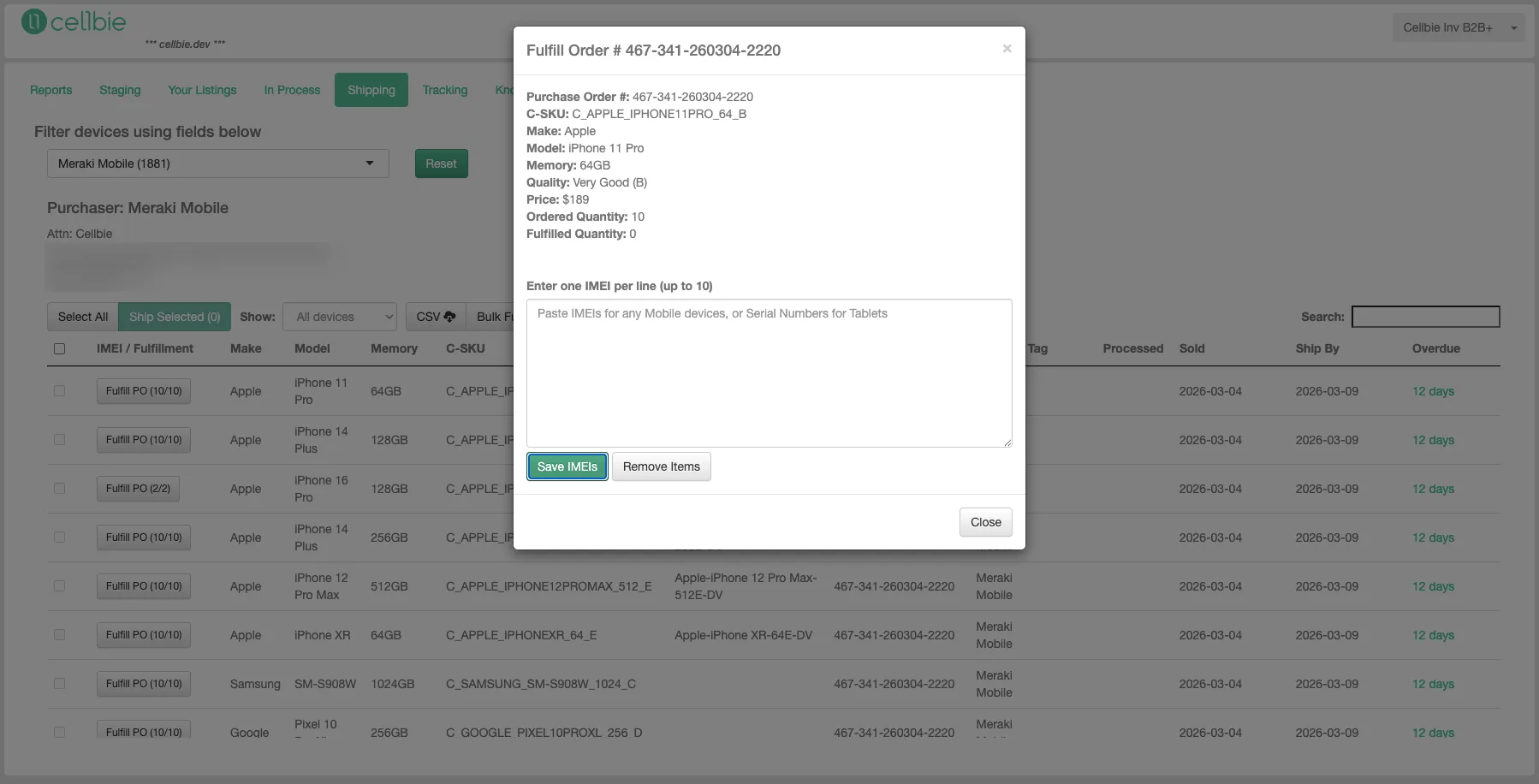Click Fulfill PO for iPhone 12 Pro Max row

click(x=144, y=586)
